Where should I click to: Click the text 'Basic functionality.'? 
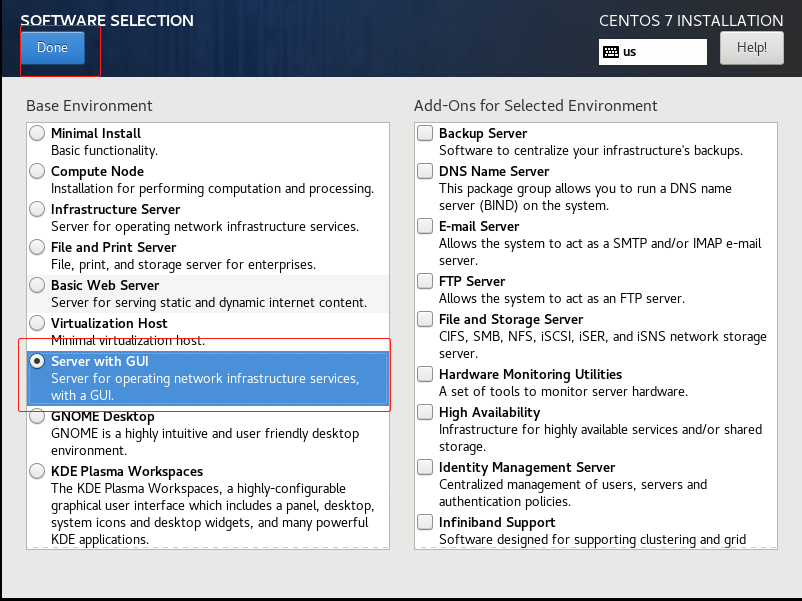click(x=104, y=150)
